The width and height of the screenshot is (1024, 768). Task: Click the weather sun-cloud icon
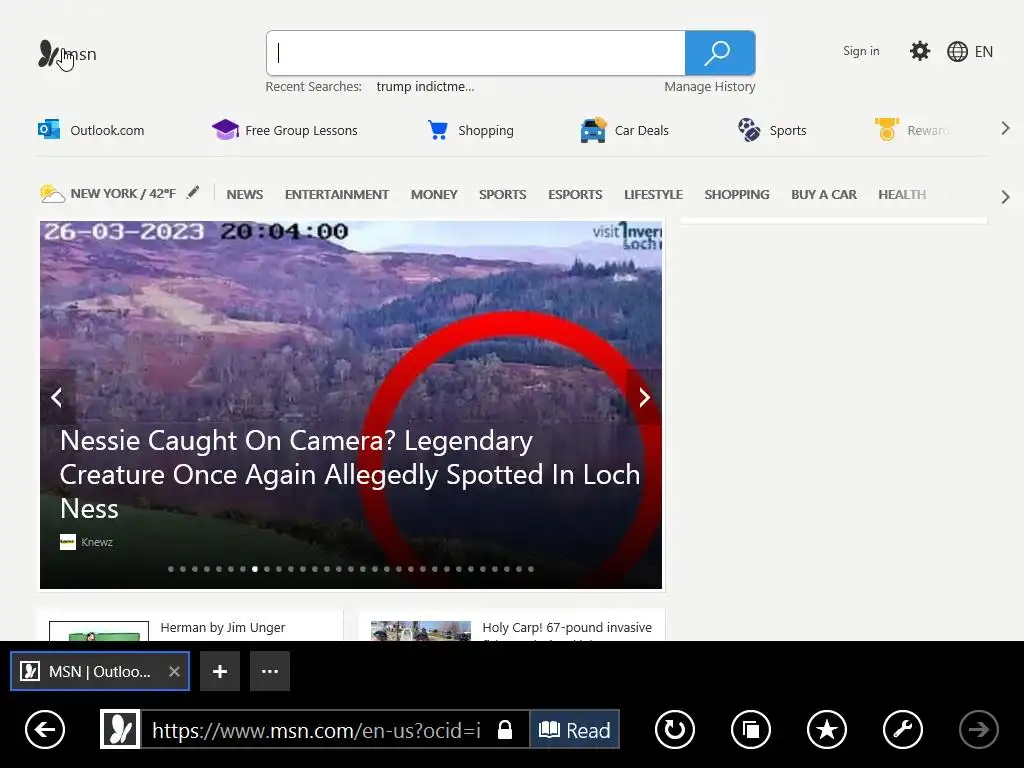[52, 193]
